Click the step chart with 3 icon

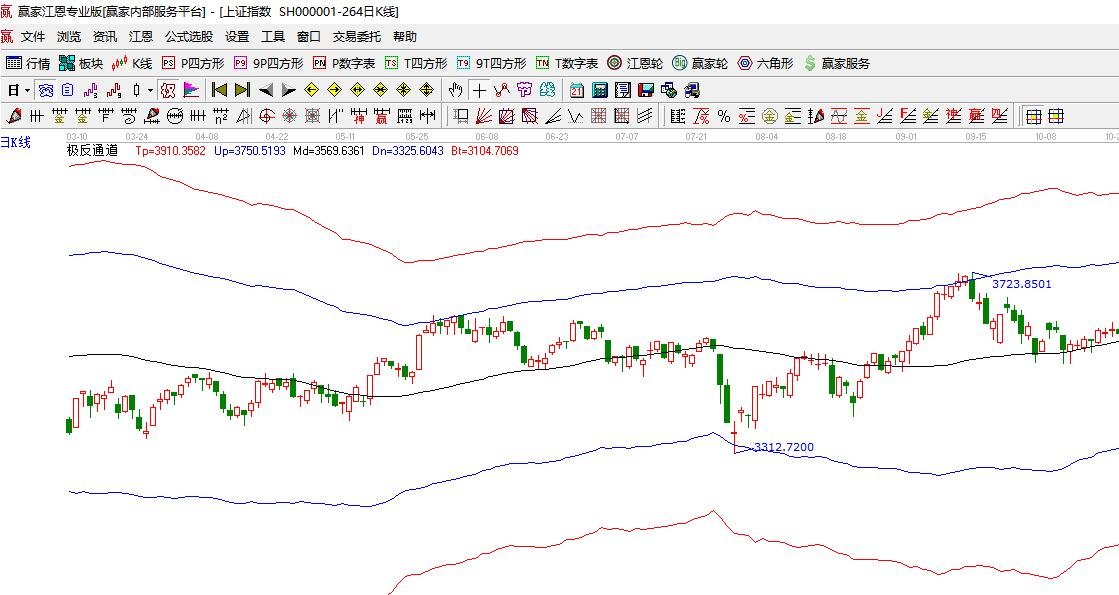pos(90,90)
